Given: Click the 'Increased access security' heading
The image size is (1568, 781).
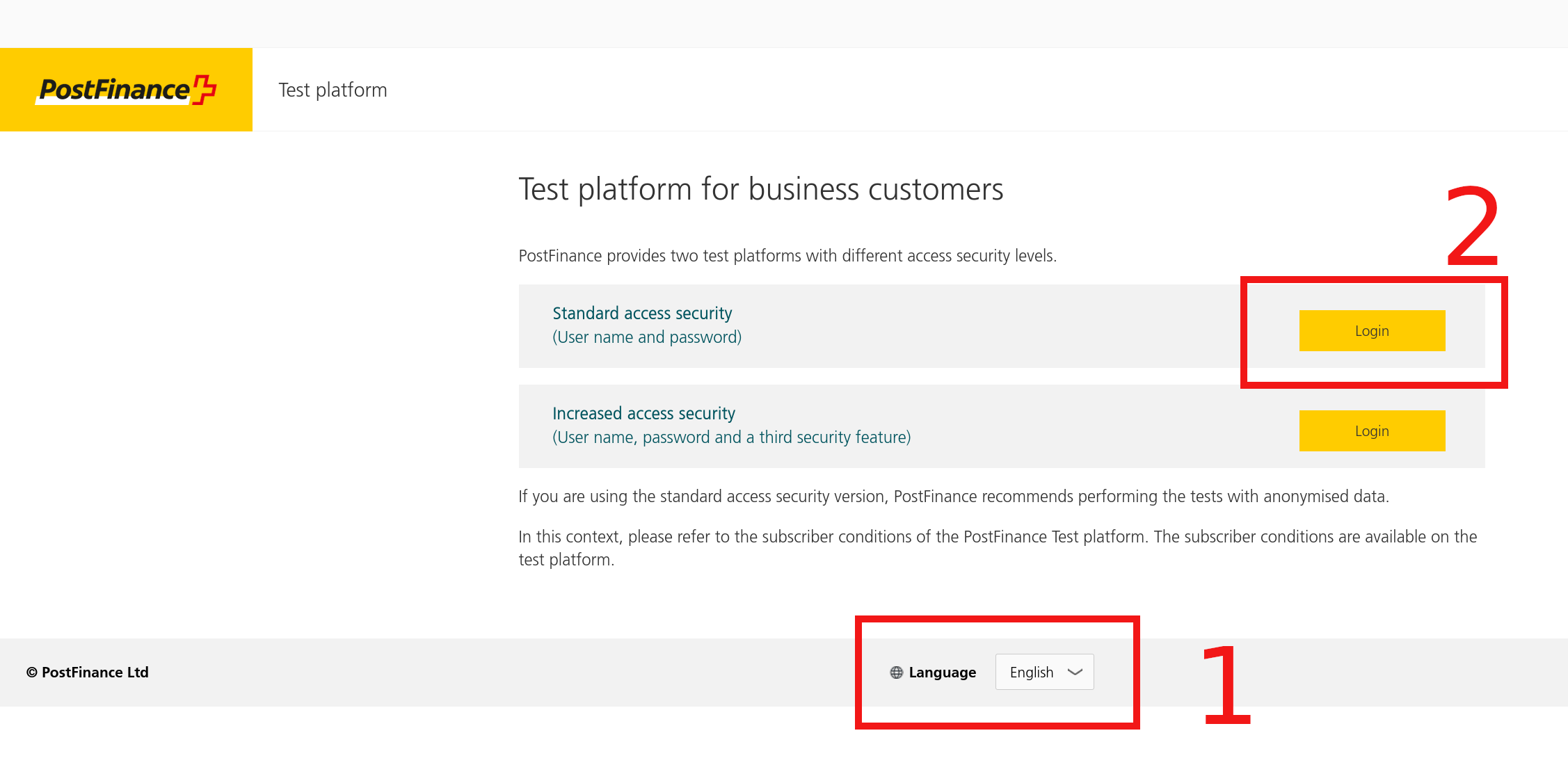Looking at the screenshot, I should click(x=643, y=414).
